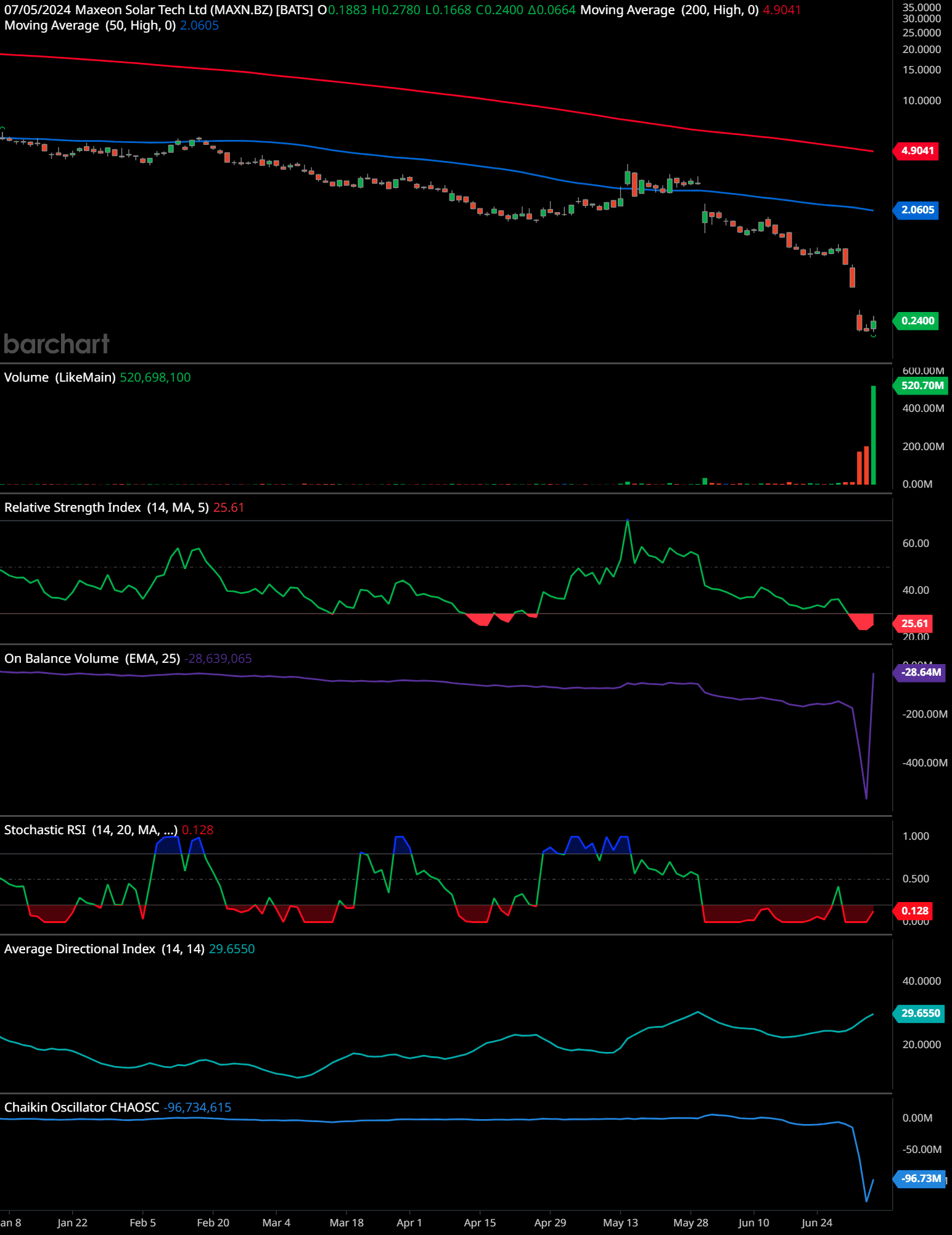The height and width of the screenshot is (1235, 952).
Task: Select the blue 2.0605 price axis tag
Action: (916, 210)
